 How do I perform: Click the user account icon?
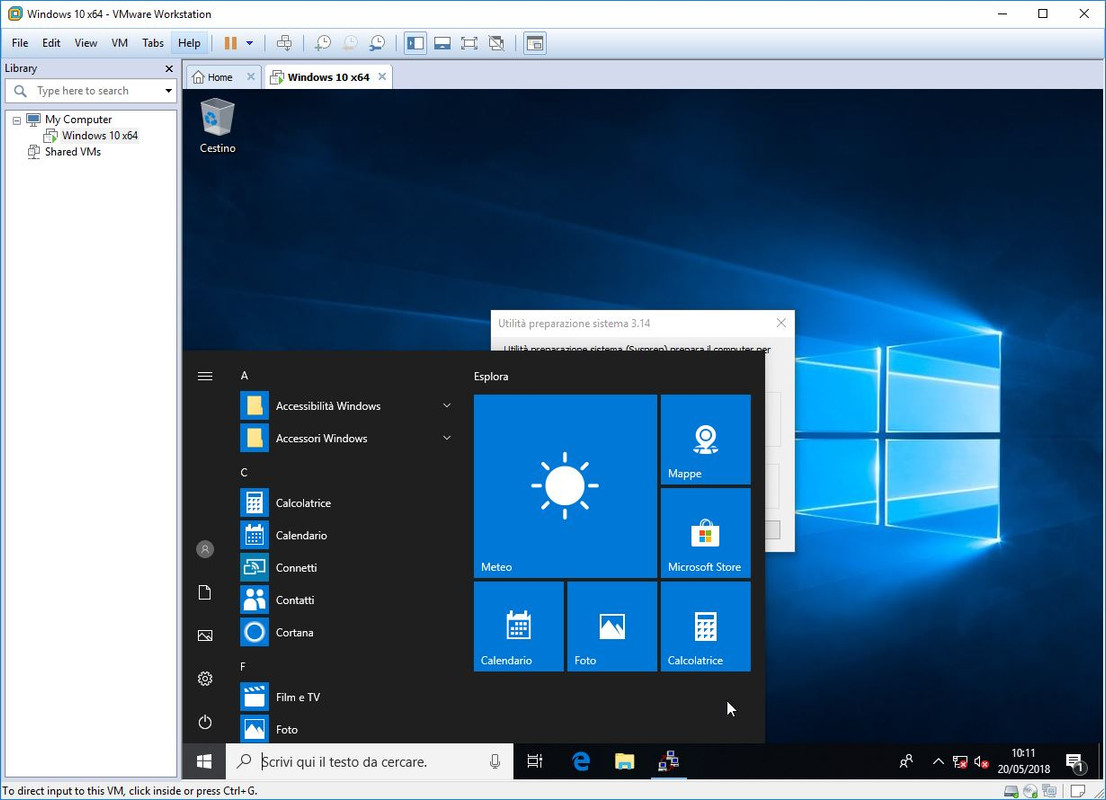click(x=205, y=549)
